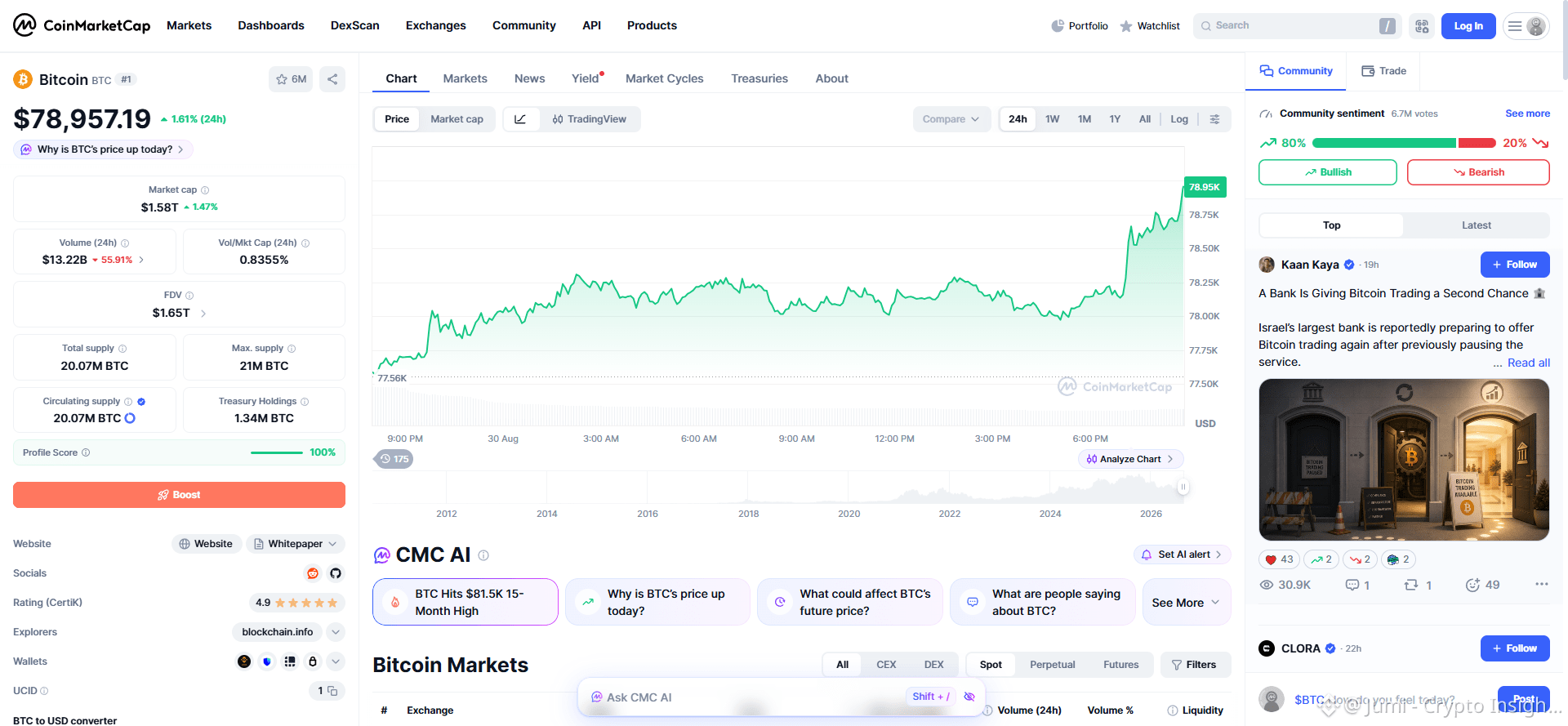Expand the FDV details chevron
This screenshot has height=726, width=1568.
[203, 314]
